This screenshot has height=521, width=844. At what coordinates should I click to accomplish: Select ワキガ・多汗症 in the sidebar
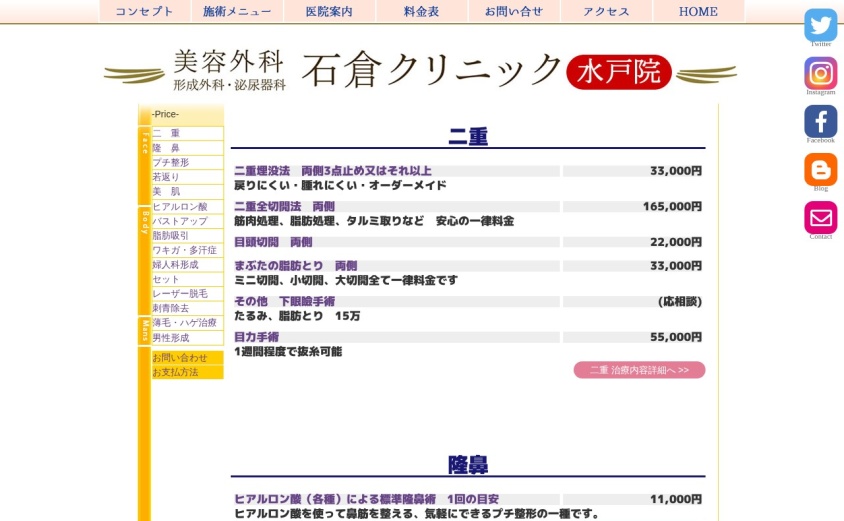tap(187, 250)
